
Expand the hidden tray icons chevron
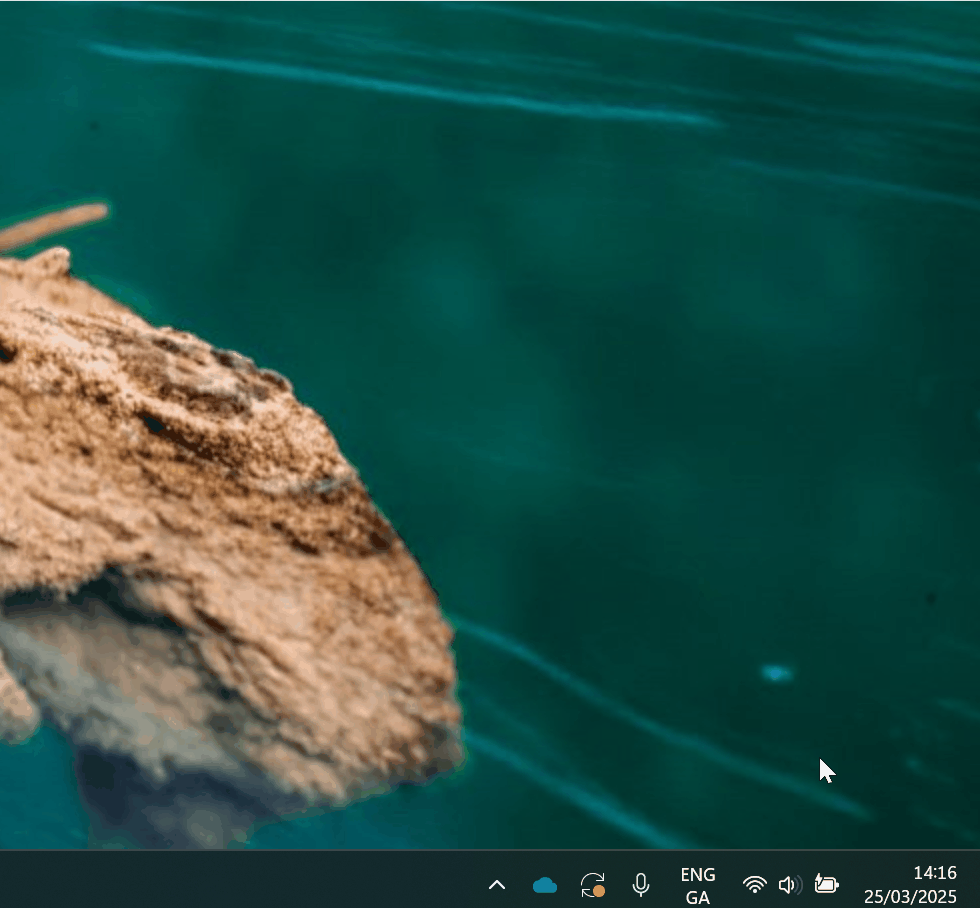click(x=497, y=885)
